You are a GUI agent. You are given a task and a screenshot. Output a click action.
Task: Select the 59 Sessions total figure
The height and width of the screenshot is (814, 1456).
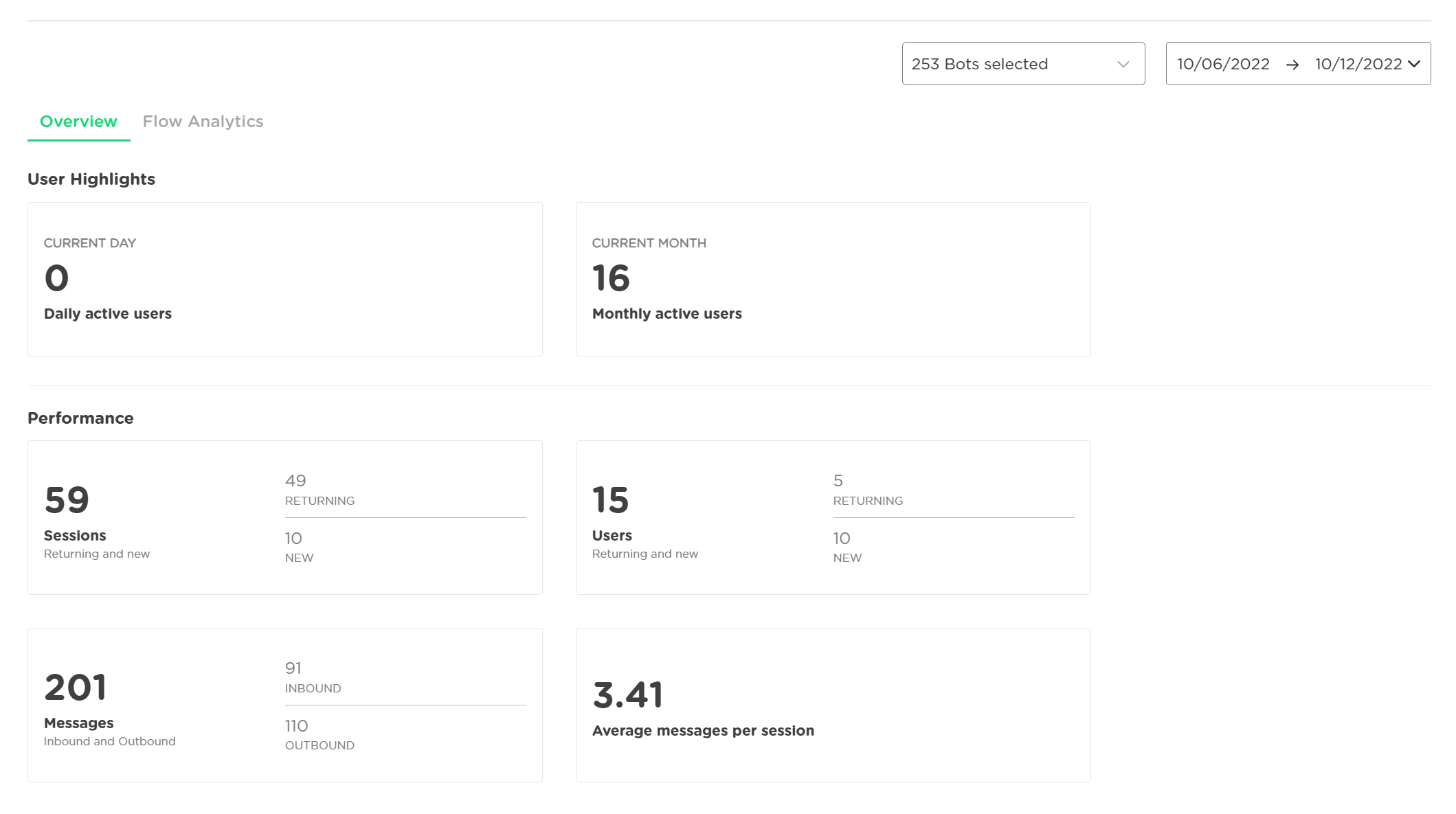[67, 500]
